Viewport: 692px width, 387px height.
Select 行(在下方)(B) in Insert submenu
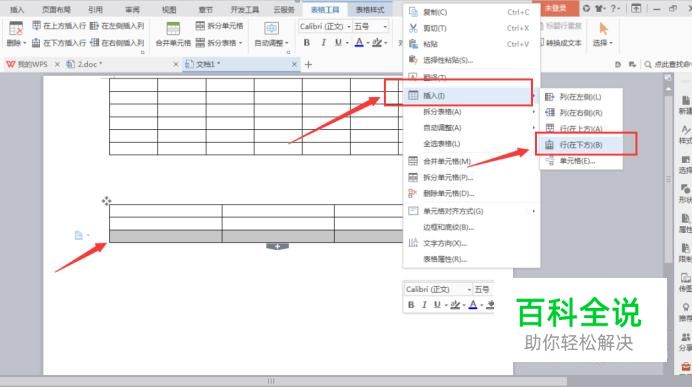click(581, 145)
